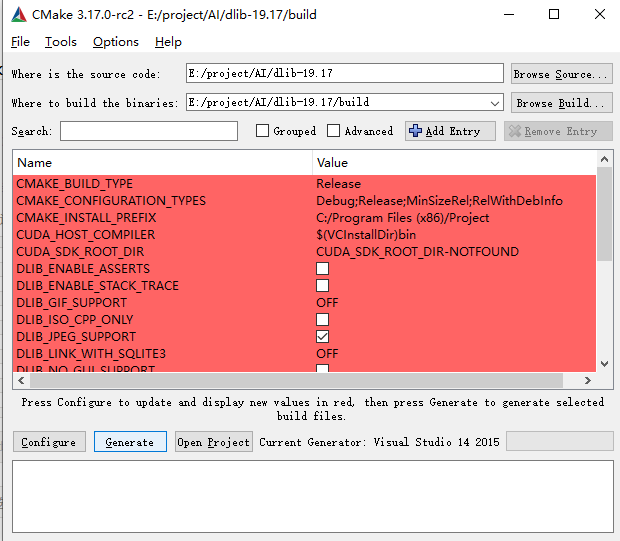Enable the Advanced checkbox
Viewport: 620px width, 541px height.
333,131
